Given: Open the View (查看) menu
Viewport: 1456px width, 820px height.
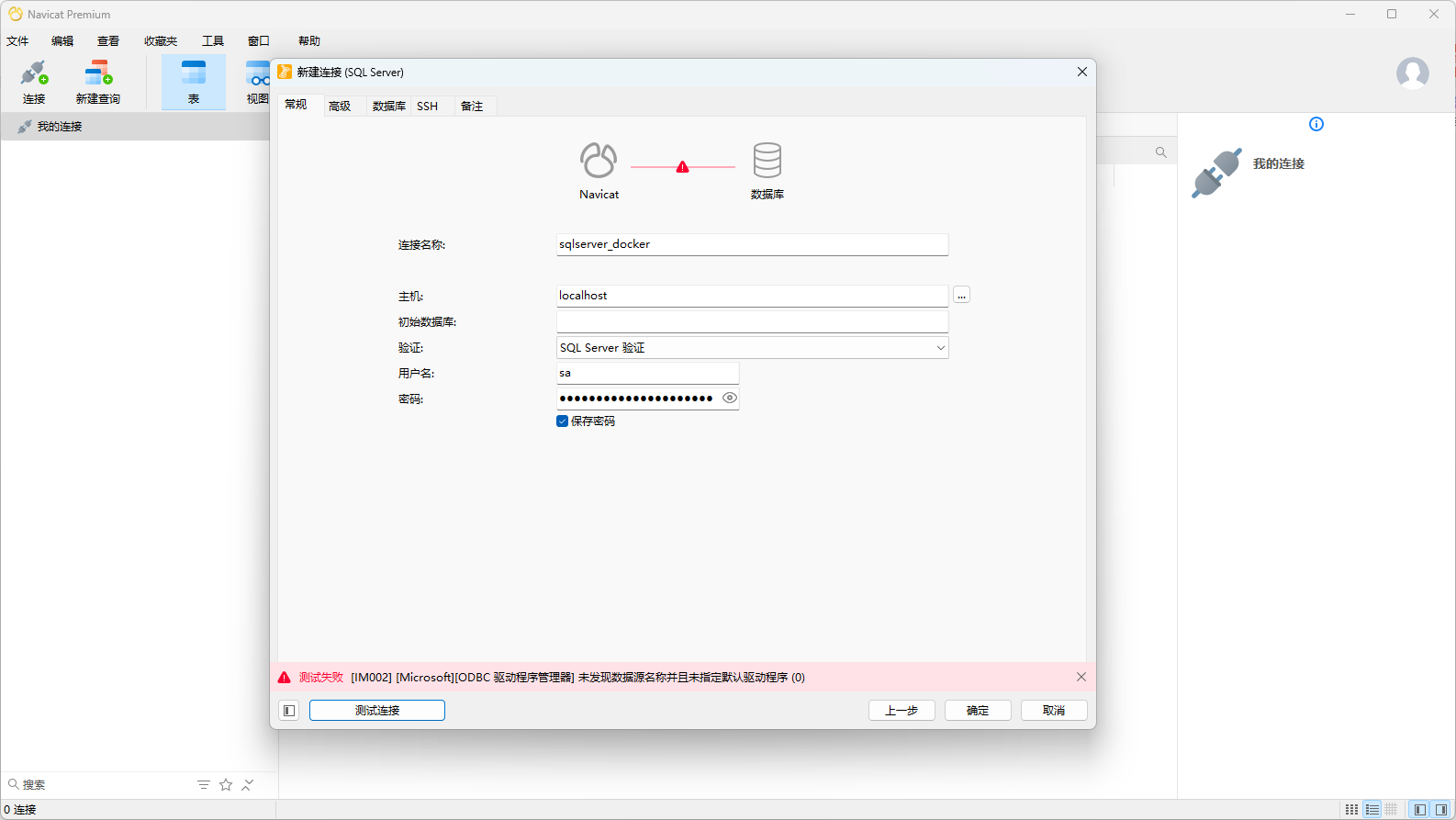Looking at the screenshot, I should (x=108, y=41).
